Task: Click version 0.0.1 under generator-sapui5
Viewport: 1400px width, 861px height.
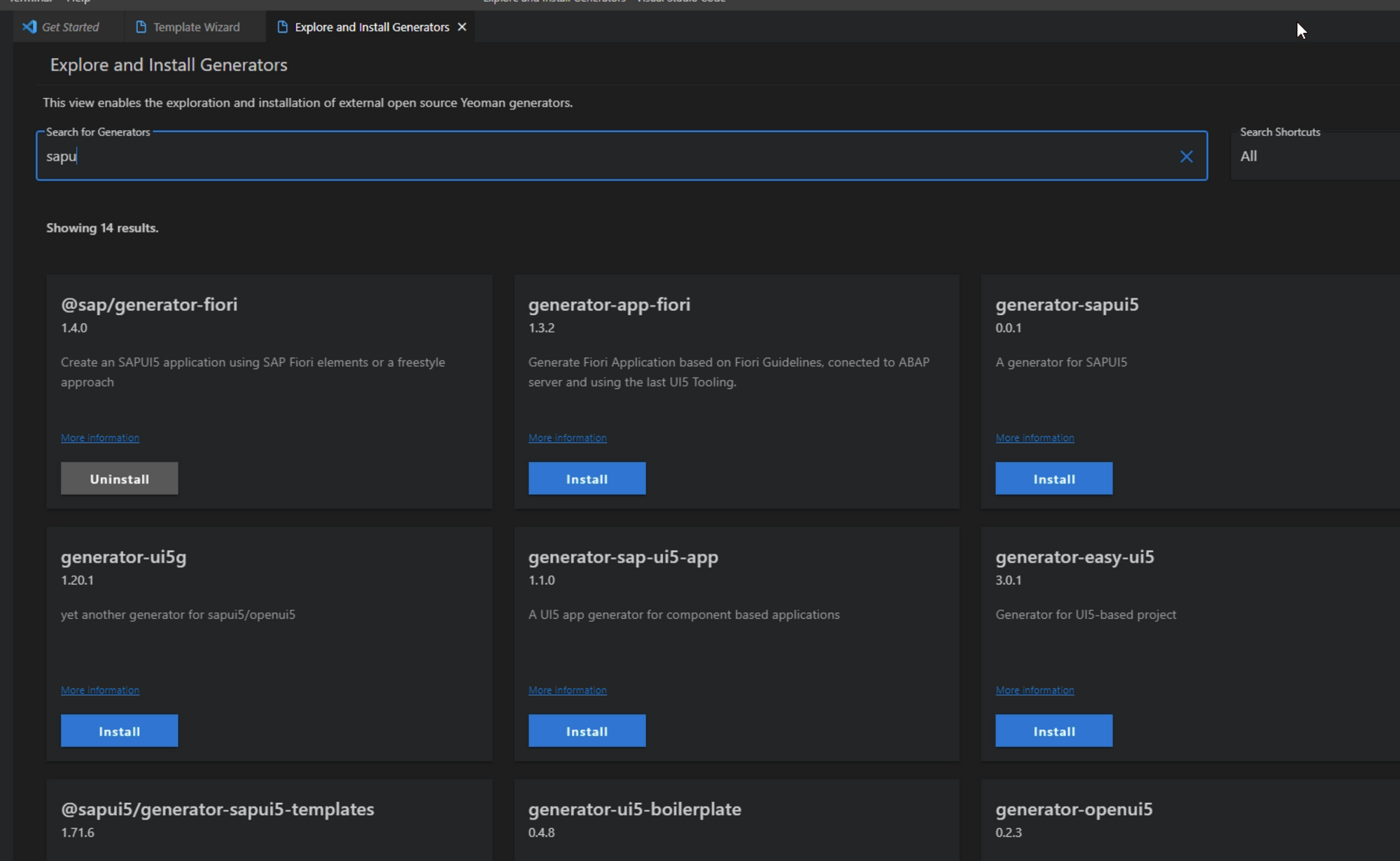Action: click(x=1008, y=328)
